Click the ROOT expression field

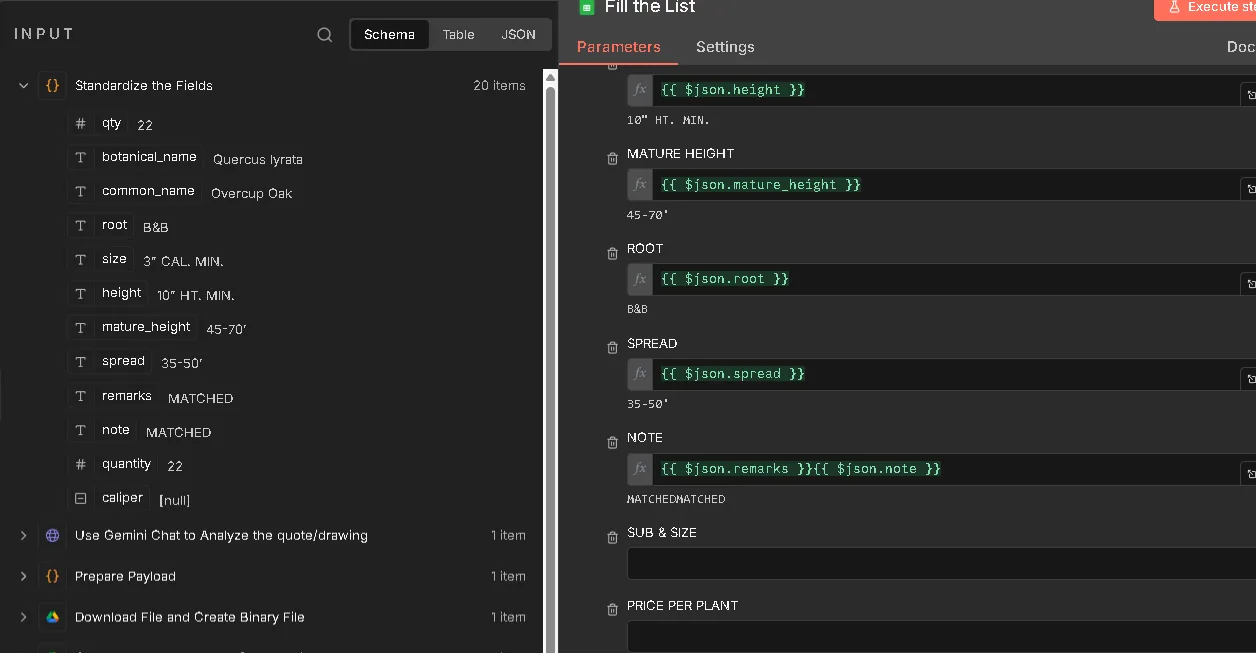(x=947, y=279)
